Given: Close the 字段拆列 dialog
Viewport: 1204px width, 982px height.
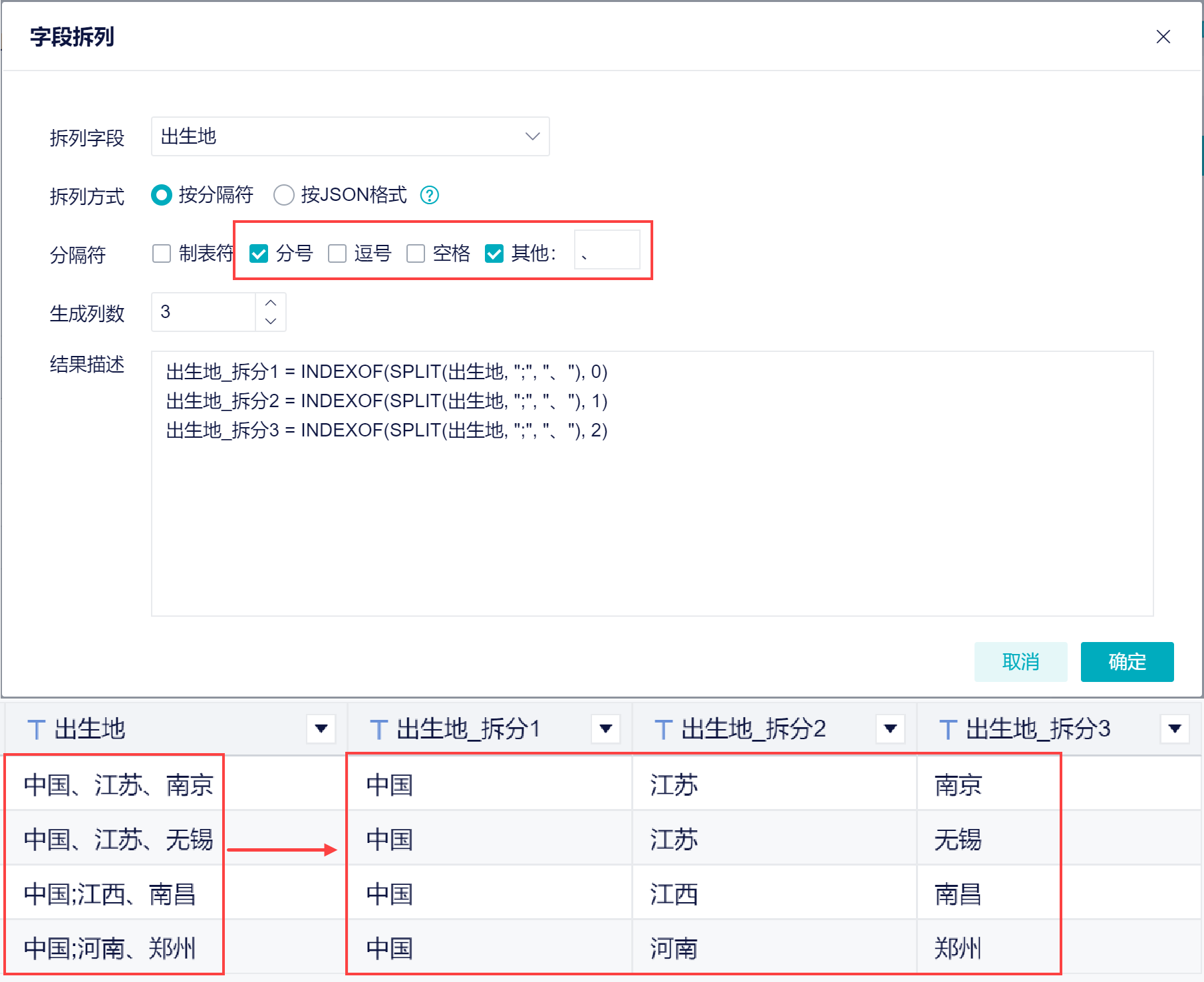Looking at the screenshot, I should click(1163, 37).
